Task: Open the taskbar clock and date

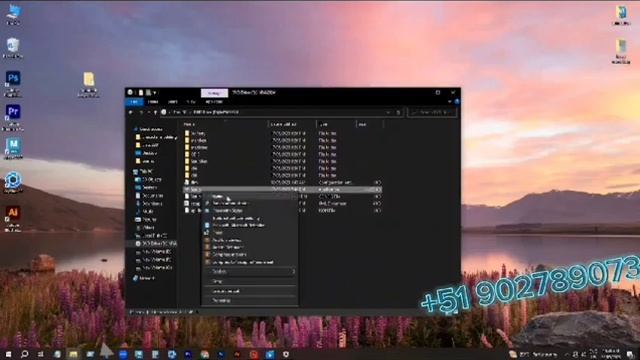Action: (611, 354)
